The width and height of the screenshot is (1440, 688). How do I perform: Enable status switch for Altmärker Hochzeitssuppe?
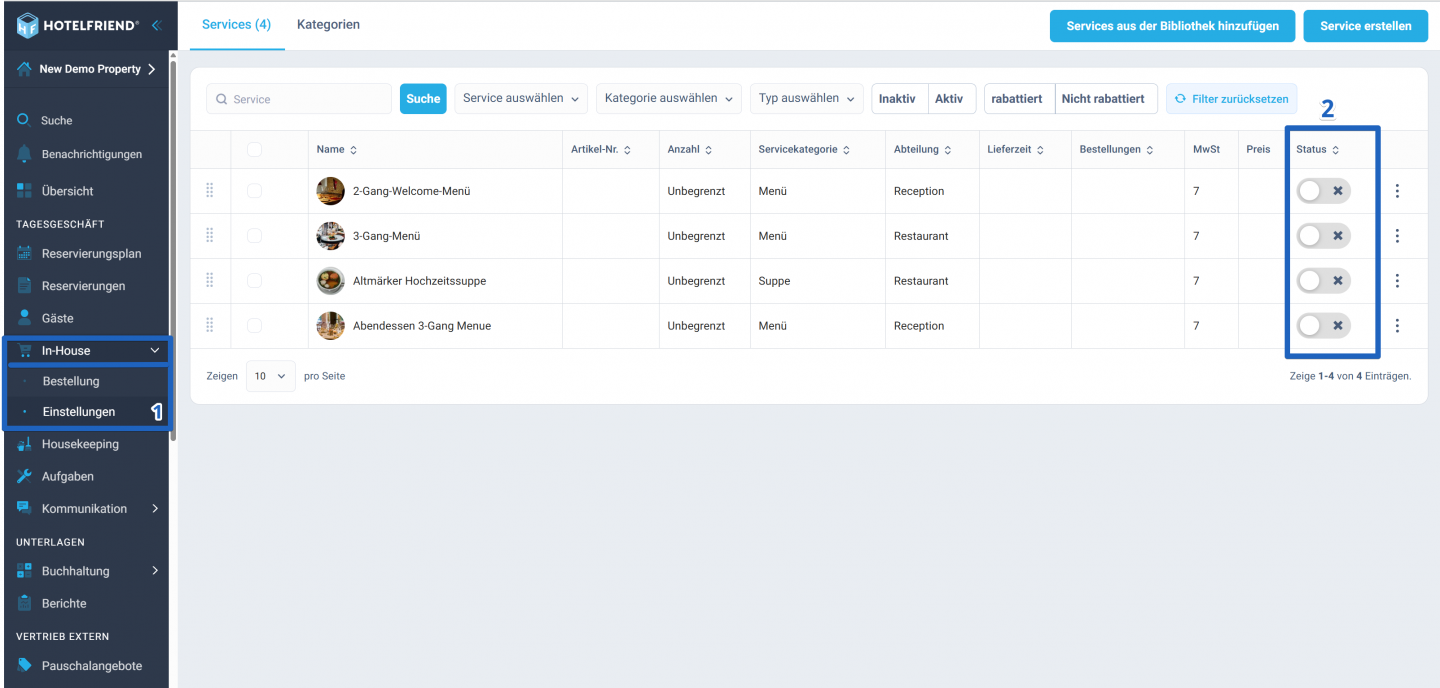(1323, 281)
